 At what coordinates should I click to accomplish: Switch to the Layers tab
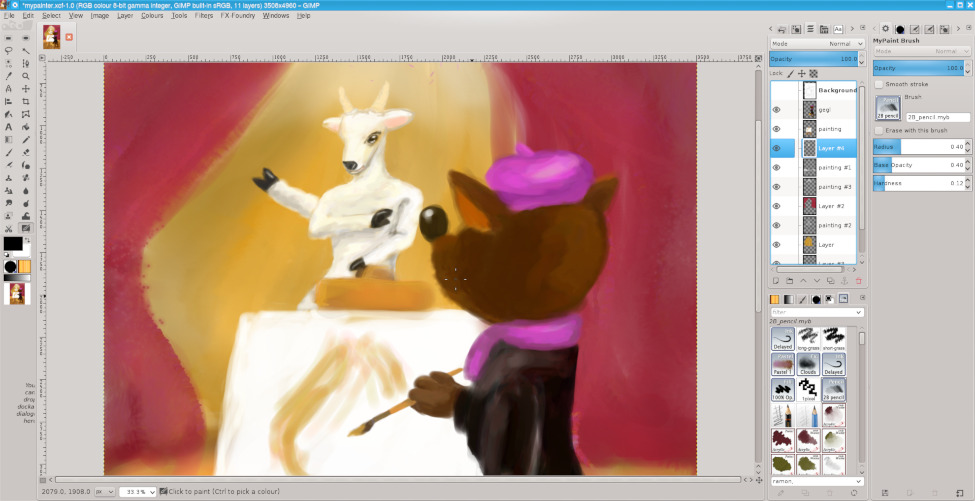coord(810,29)
